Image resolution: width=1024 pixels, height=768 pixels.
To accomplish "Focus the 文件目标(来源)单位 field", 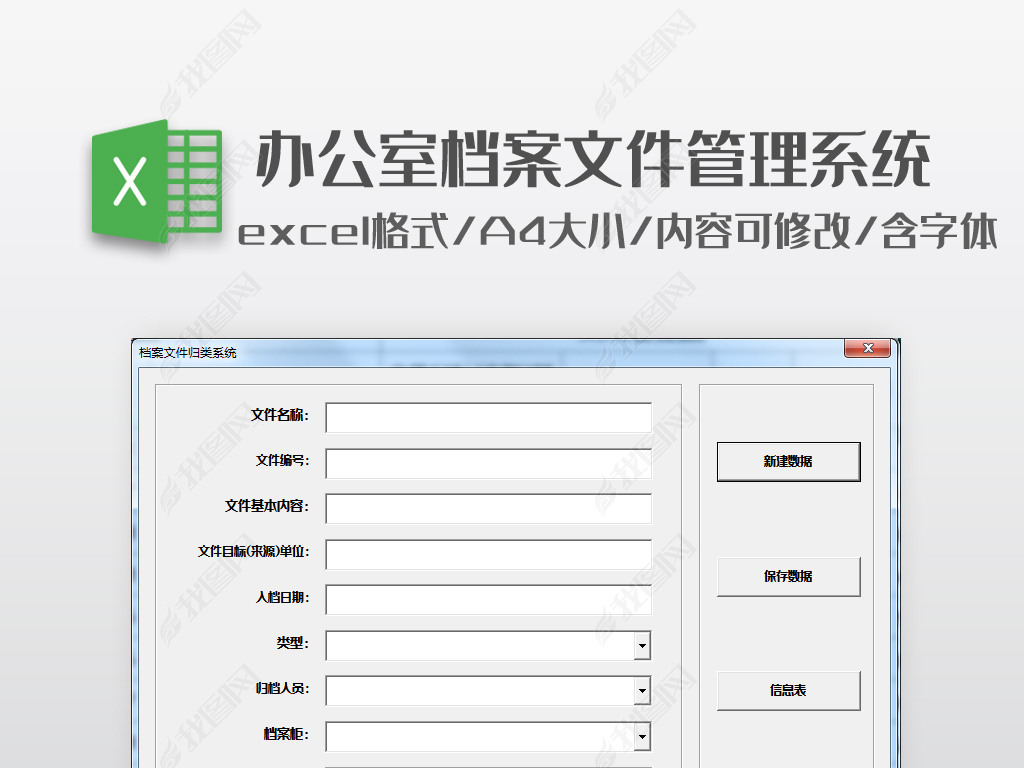I will [488, 554].
